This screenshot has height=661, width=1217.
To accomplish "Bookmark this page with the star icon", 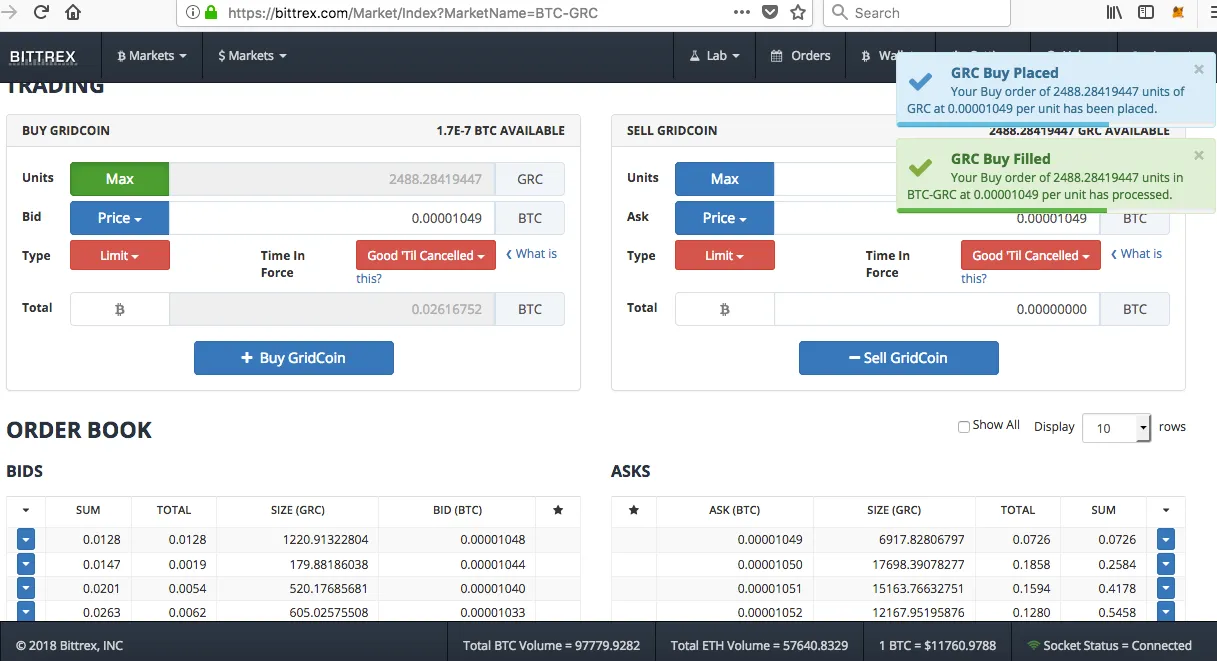I will tap(798, 13).
